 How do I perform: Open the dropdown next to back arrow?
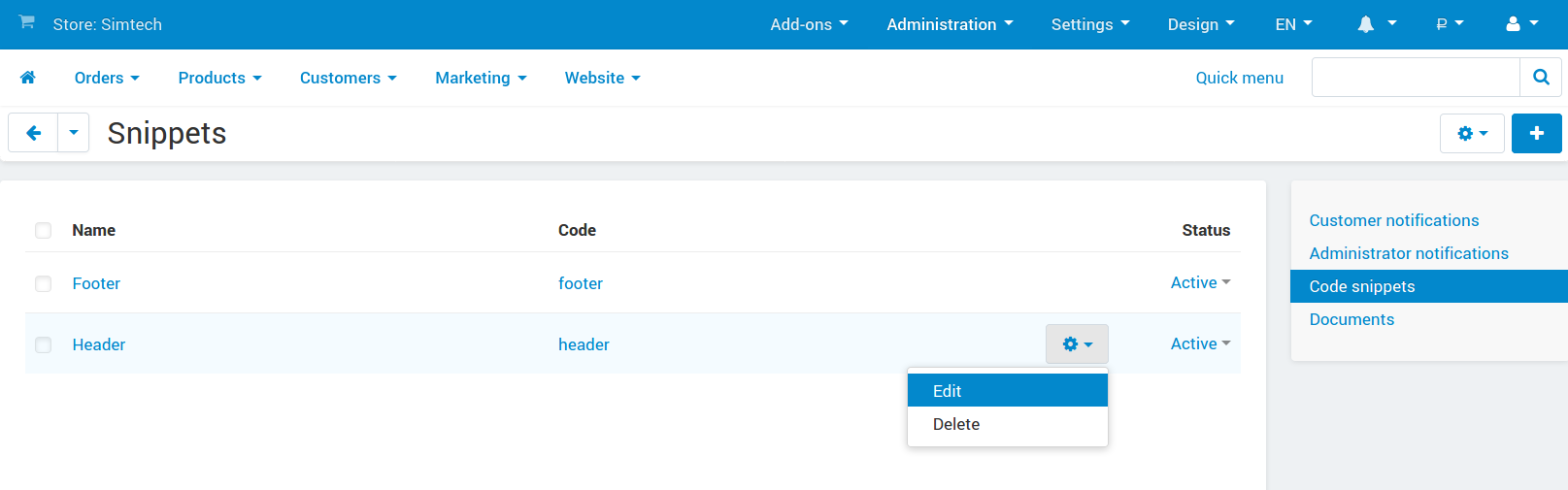pyautogui.click(x=74, y=133)
